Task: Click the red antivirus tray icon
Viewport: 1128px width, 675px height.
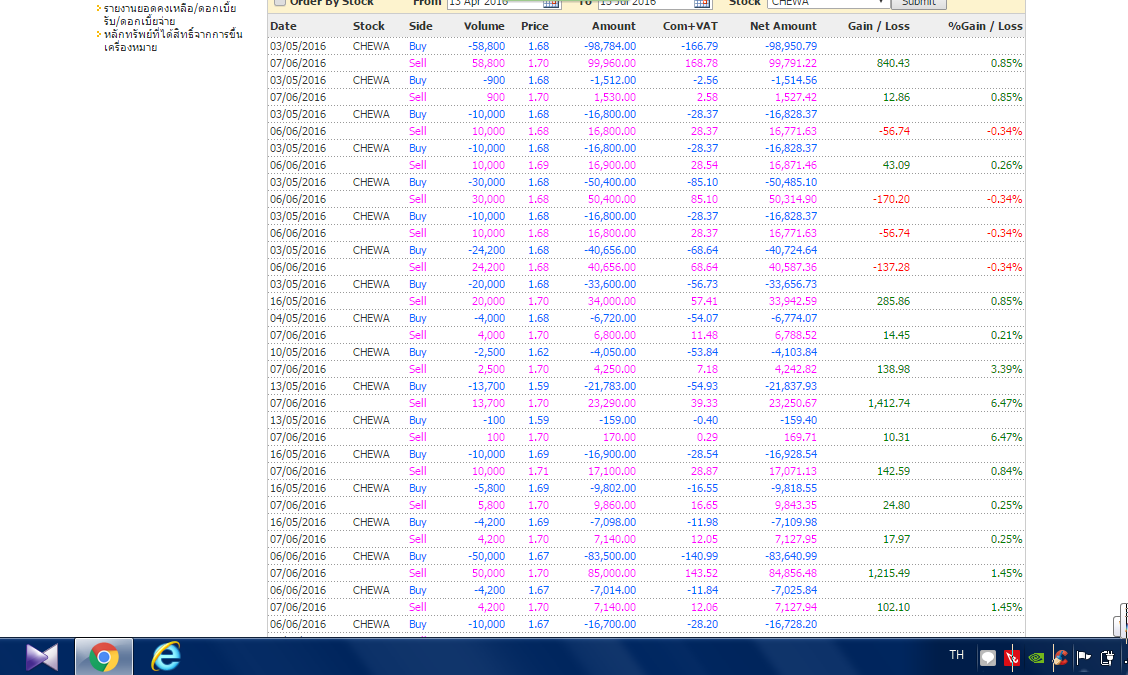Action: click(x=1012, y=658)
